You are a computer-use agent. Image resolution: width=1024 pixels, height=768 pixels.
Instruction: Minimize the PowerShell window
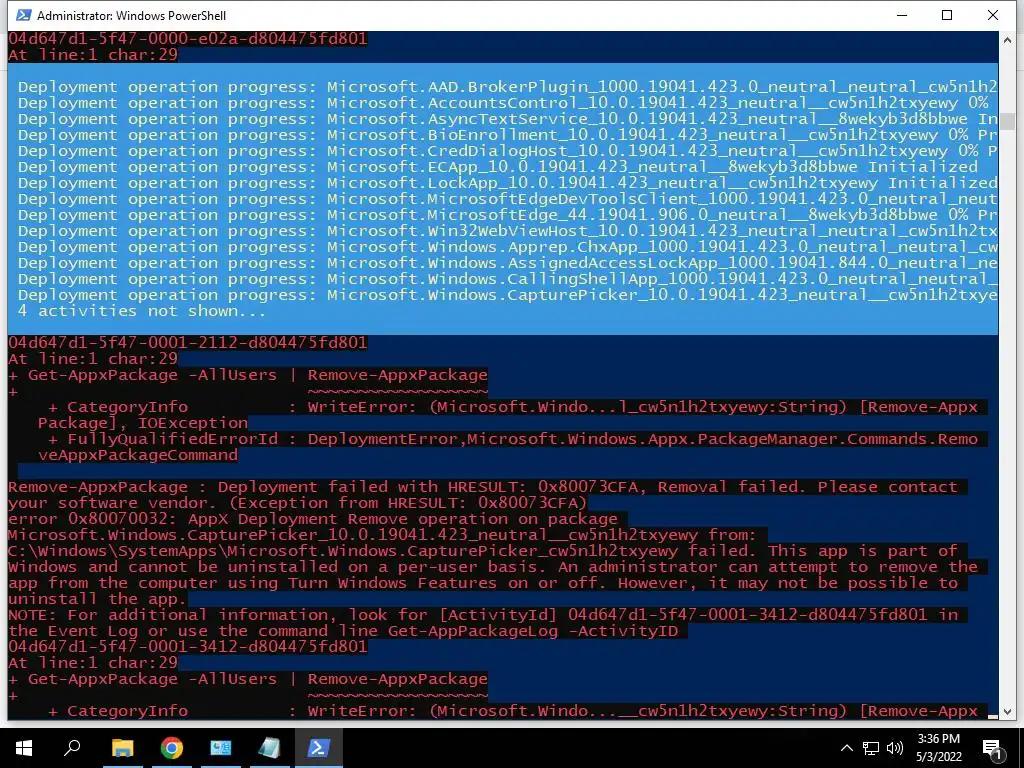(x=903, y=15)
